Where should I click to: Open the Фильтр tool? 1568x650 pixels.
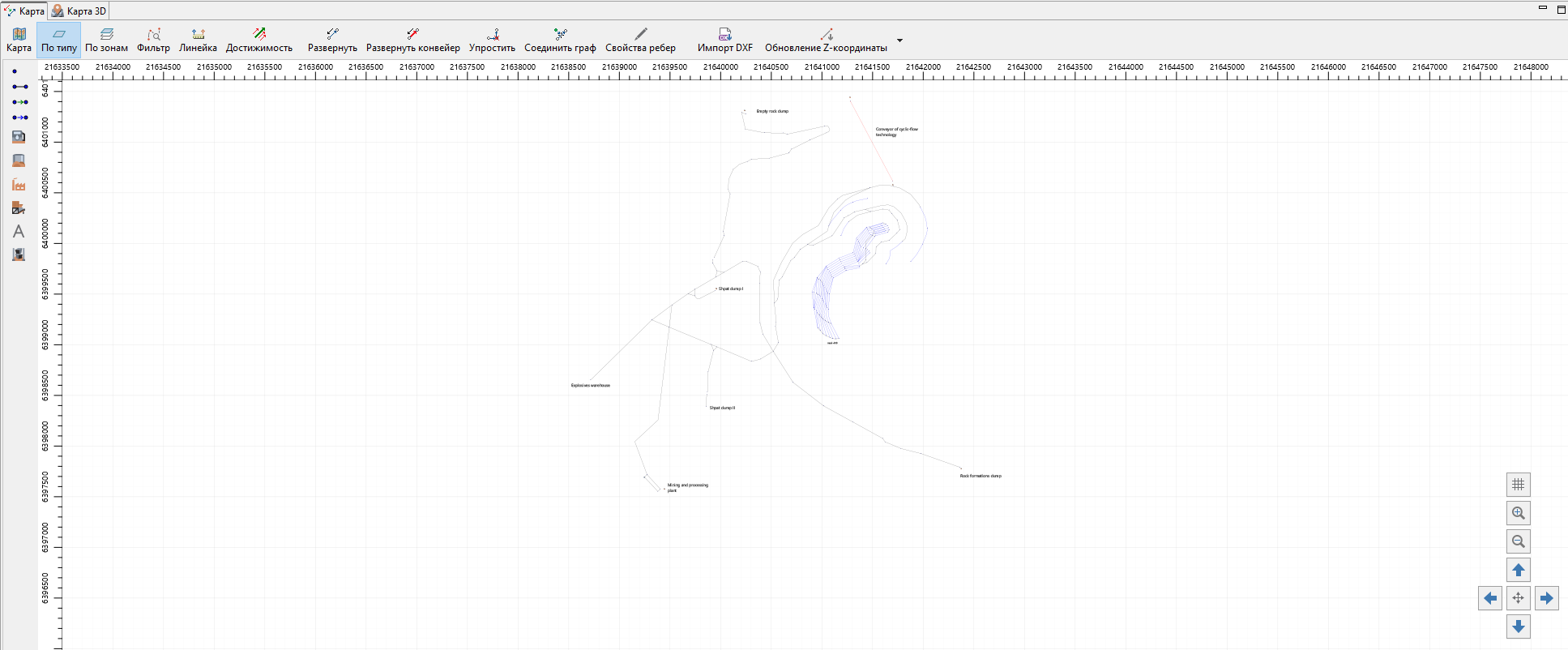click(x=153, y=40)
